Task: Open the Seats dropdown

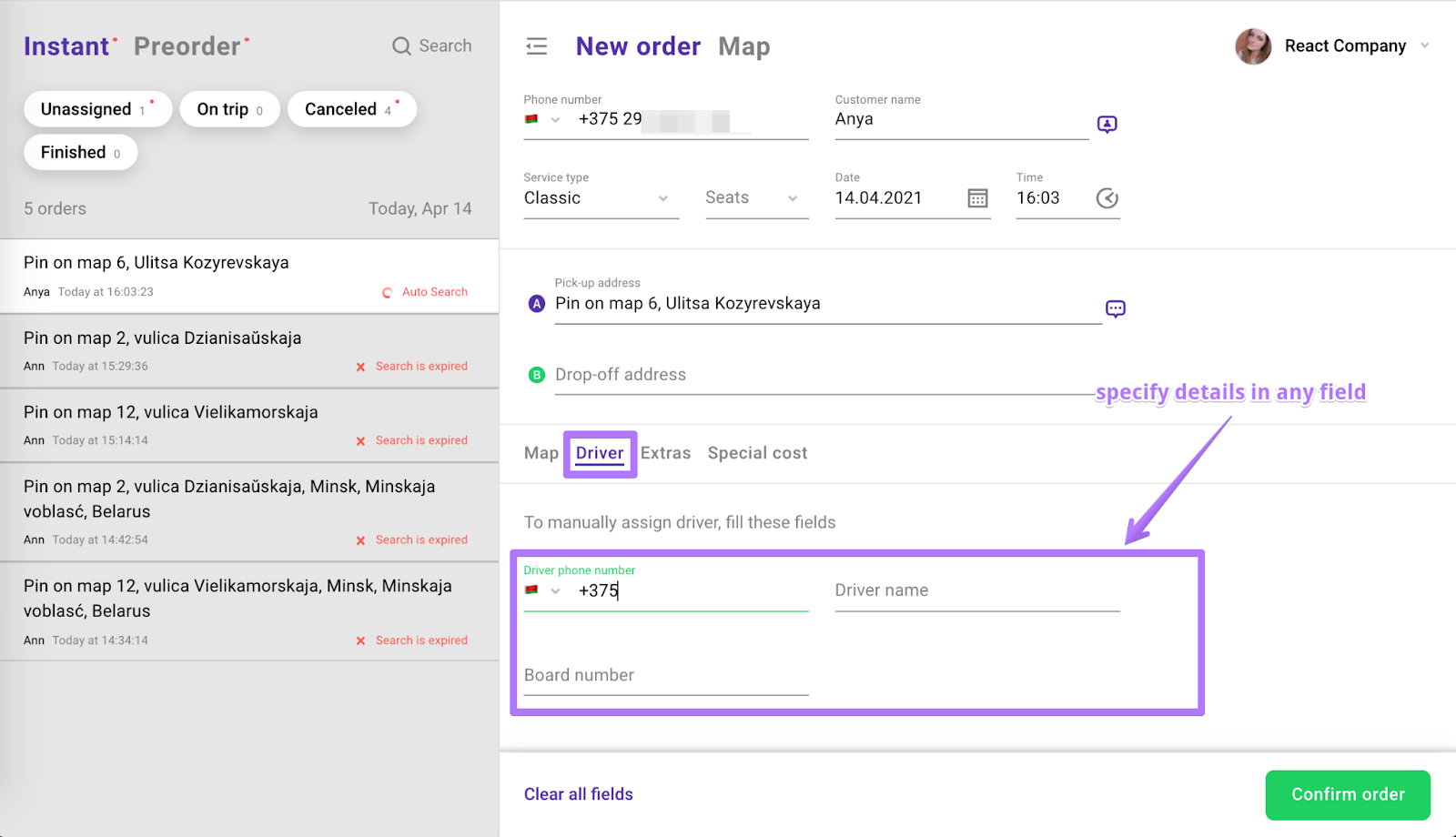Action: [792, 198]
